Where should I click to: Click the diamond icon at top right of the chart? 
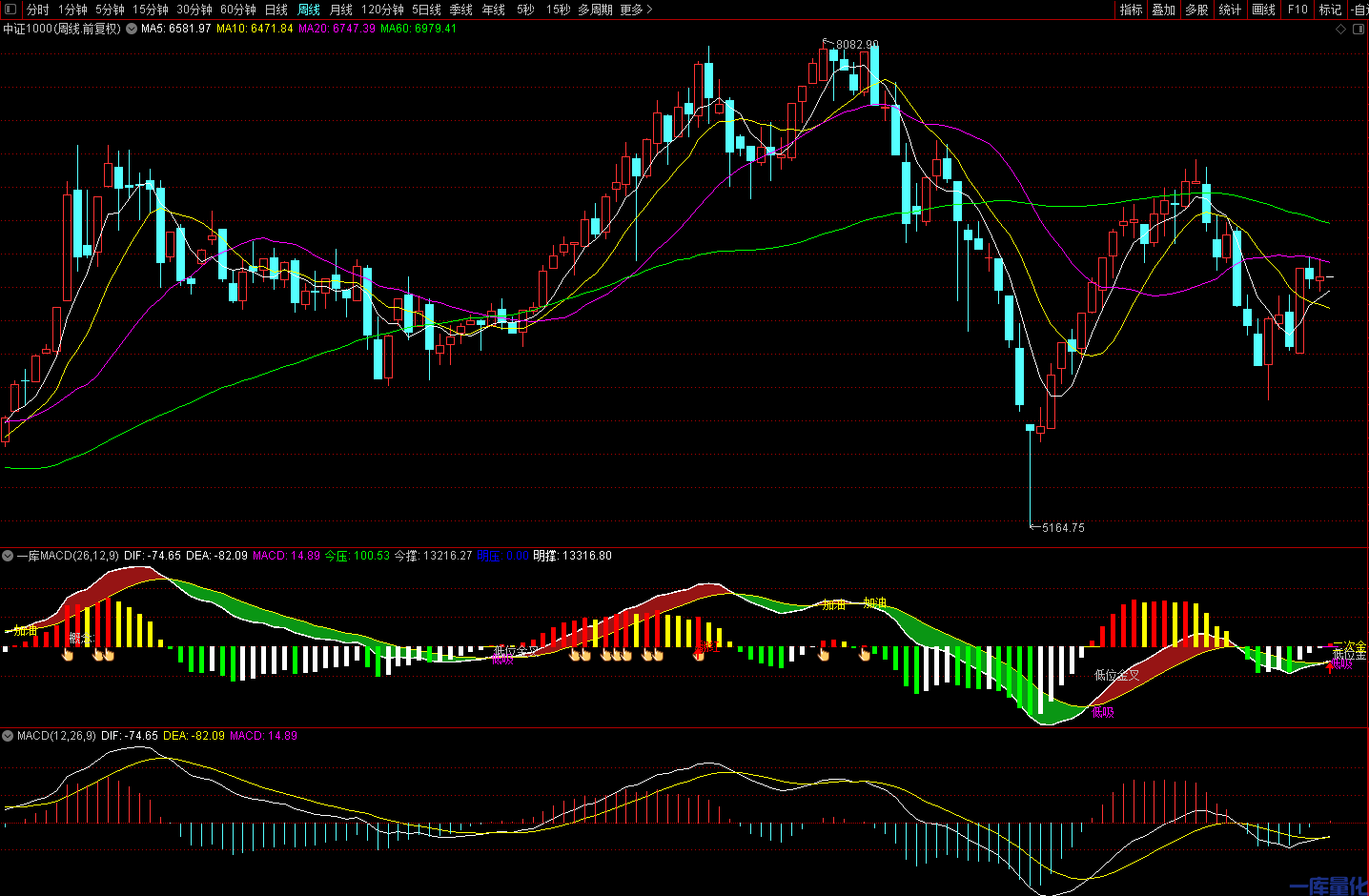pyautogui.click(x=1340, y=30)
